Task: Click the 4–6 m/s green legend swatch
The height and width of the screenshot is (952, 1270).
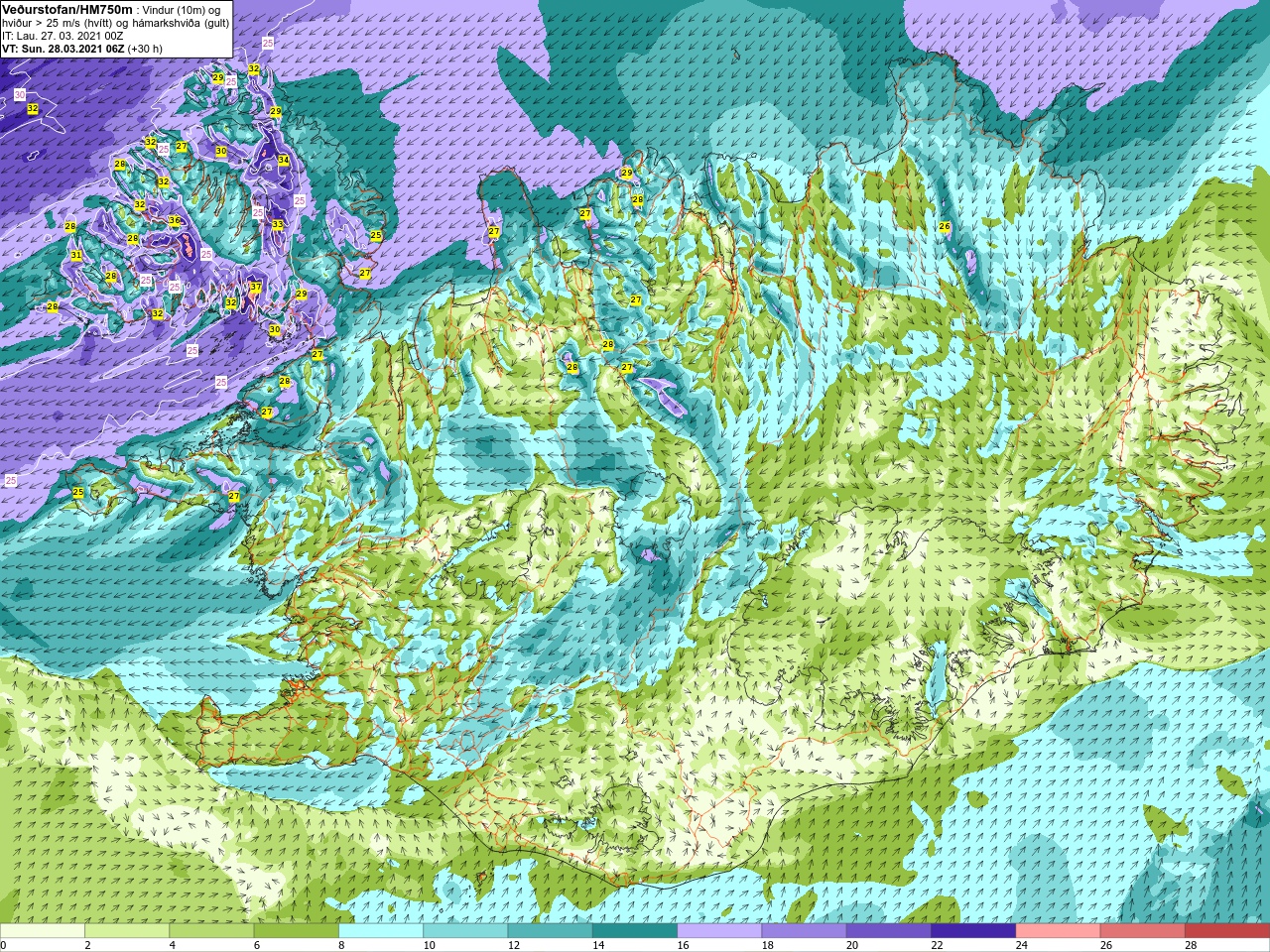Action: coord(211,931)
